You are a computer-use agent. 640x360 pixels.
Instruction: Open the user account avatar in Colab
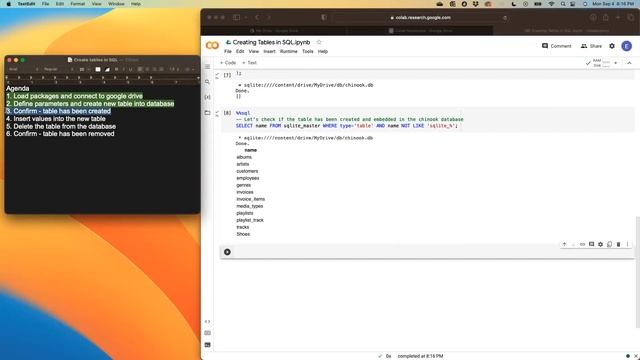(x=627, y=46)
